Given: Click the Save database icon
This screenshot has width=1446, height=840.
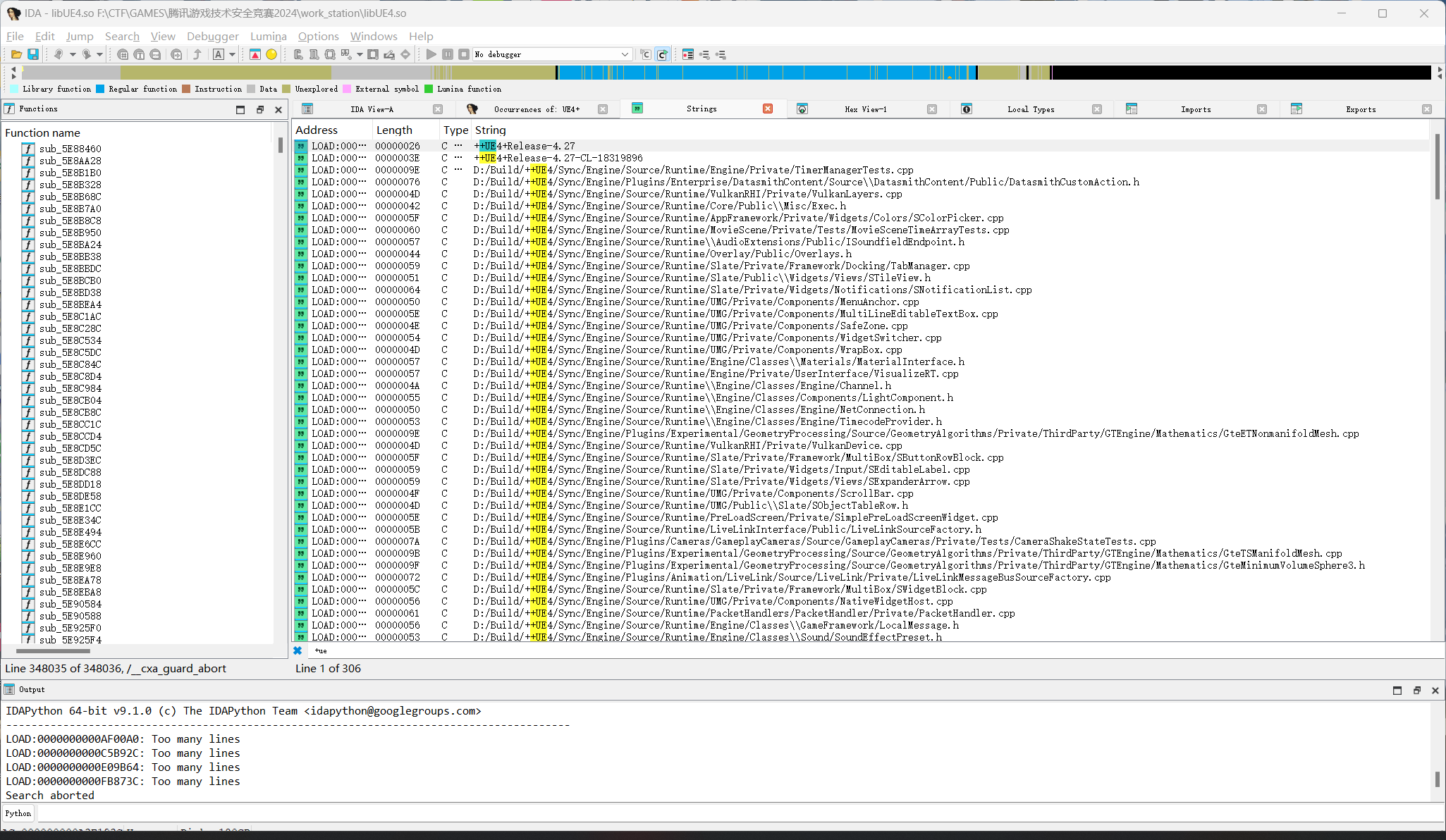Looking at the screenshot, I should [32, 54].
